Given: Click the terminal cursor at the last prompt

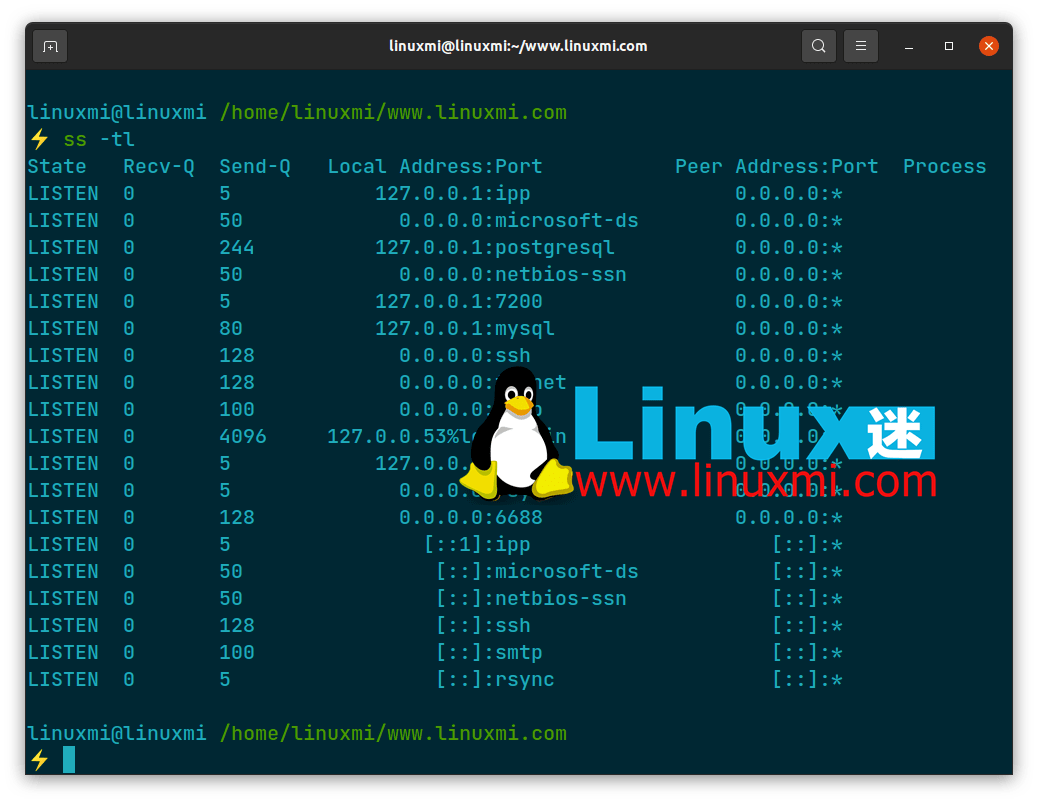Looking at the screenshot, I should tap(69, 760).
